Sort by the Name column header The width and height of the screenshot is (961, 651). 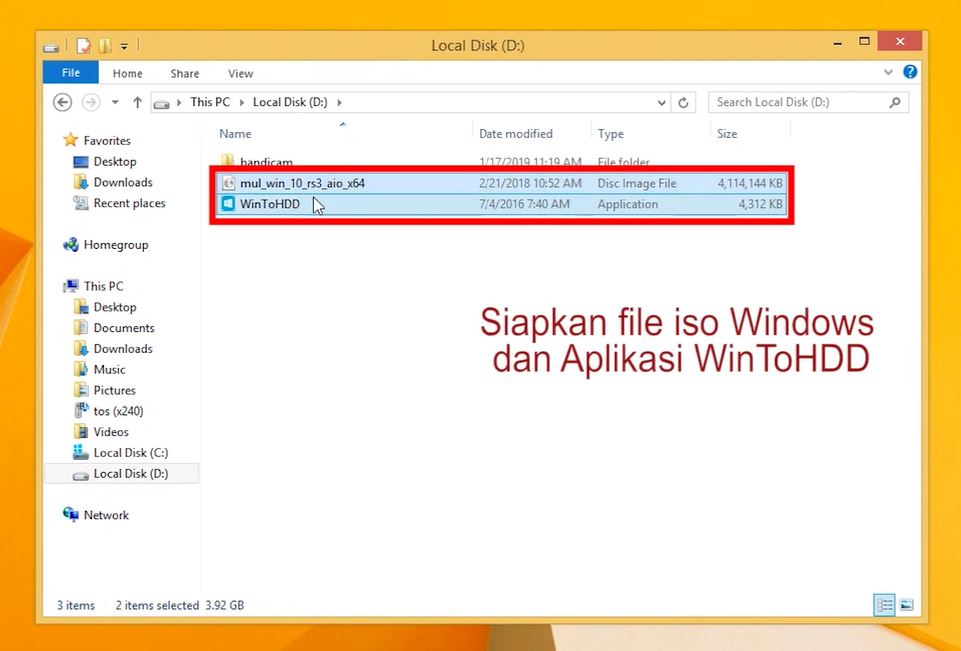235,134
